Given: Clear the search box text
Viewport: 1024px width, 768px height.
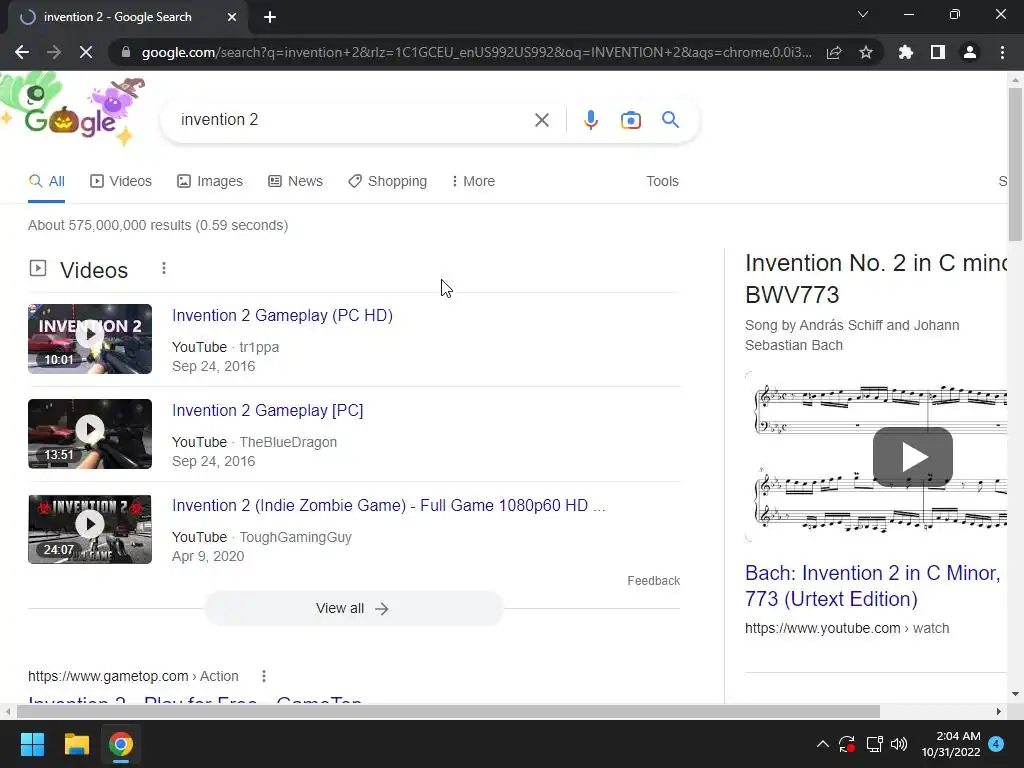Looking at the screenshot, I should (541, 120).
